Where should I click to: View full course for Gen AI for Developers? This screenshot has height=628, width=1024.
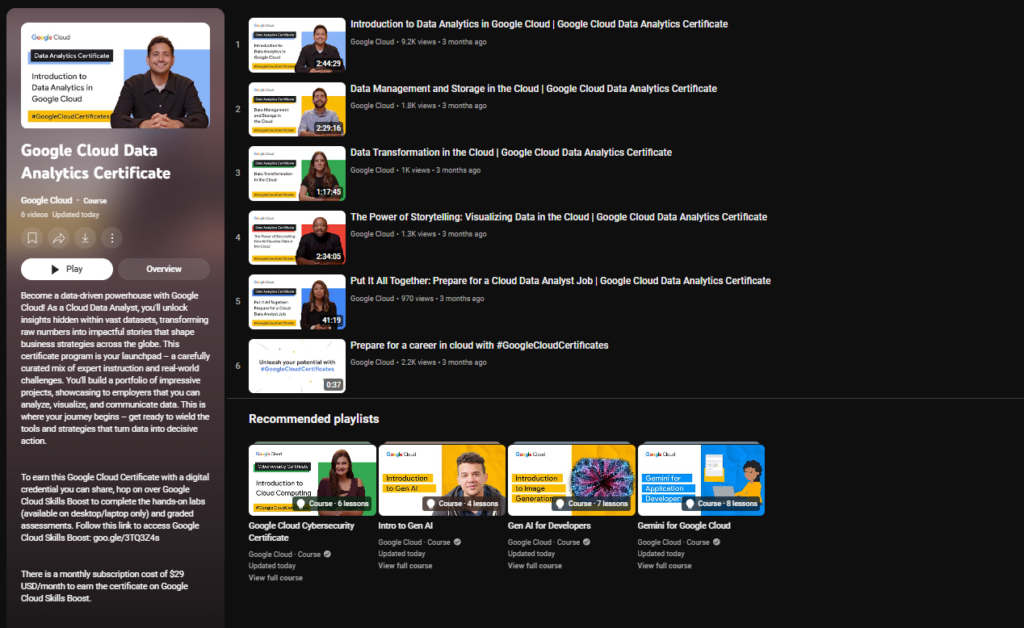[x=535, y=566]
